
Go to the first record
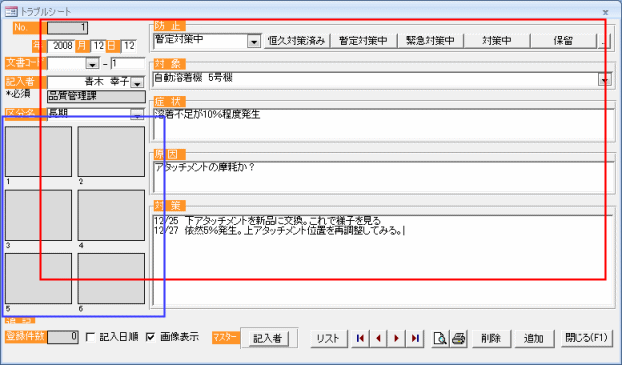point(361,338)
